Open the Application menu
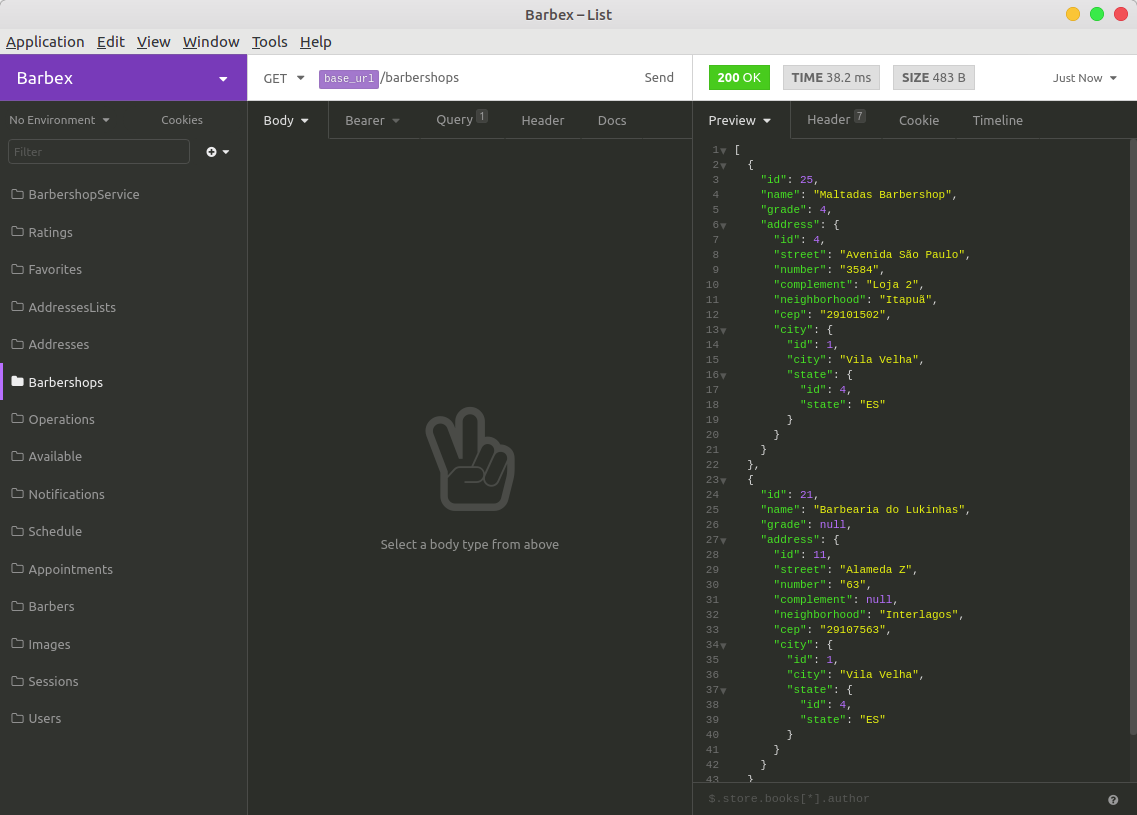 pyautogui.click(x=45, y=42)
